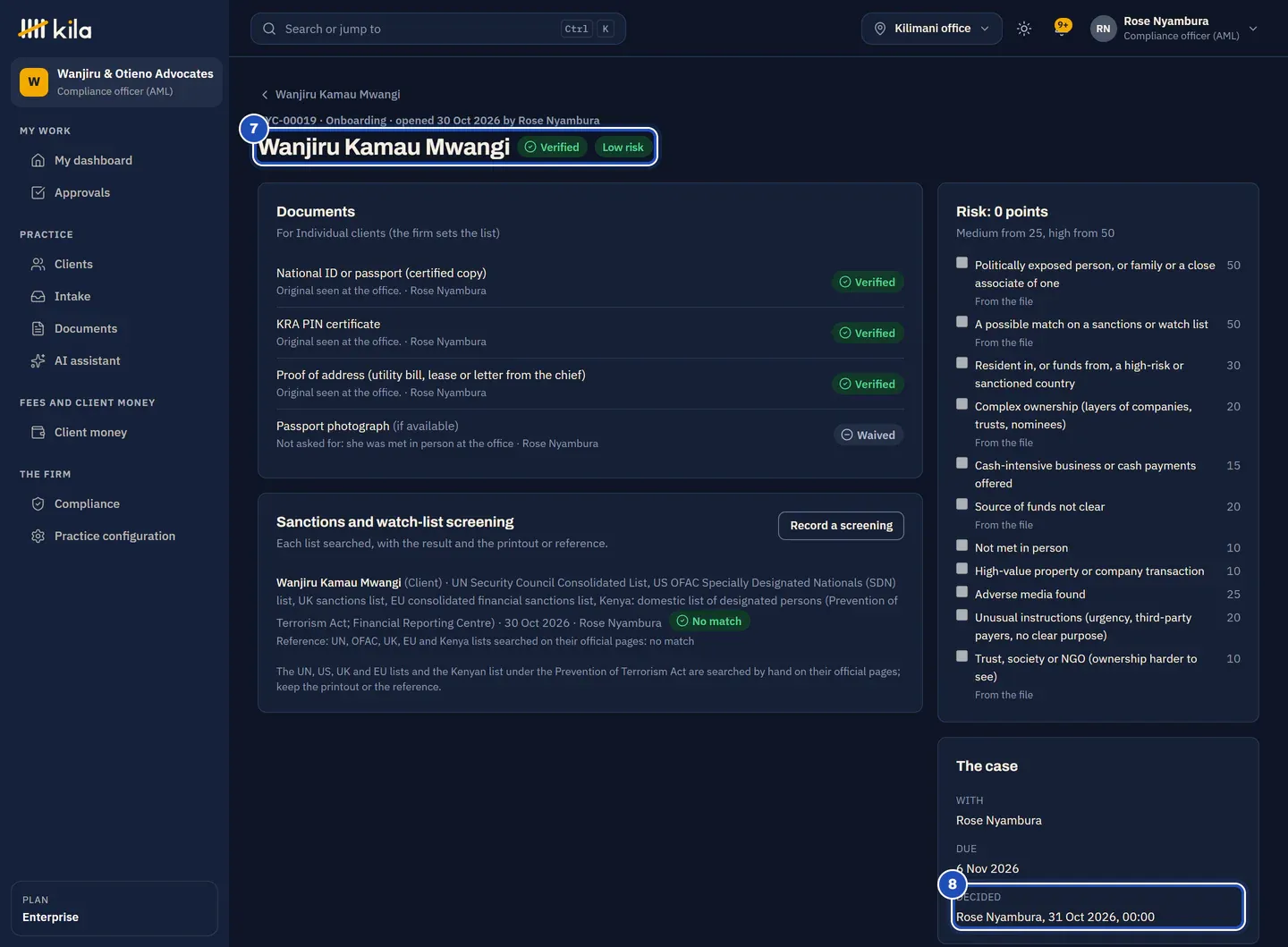Image resolution: width=1288 pixels, height=947 pixels.
Task: Click the Clients people icon
Action: point(38,264)
